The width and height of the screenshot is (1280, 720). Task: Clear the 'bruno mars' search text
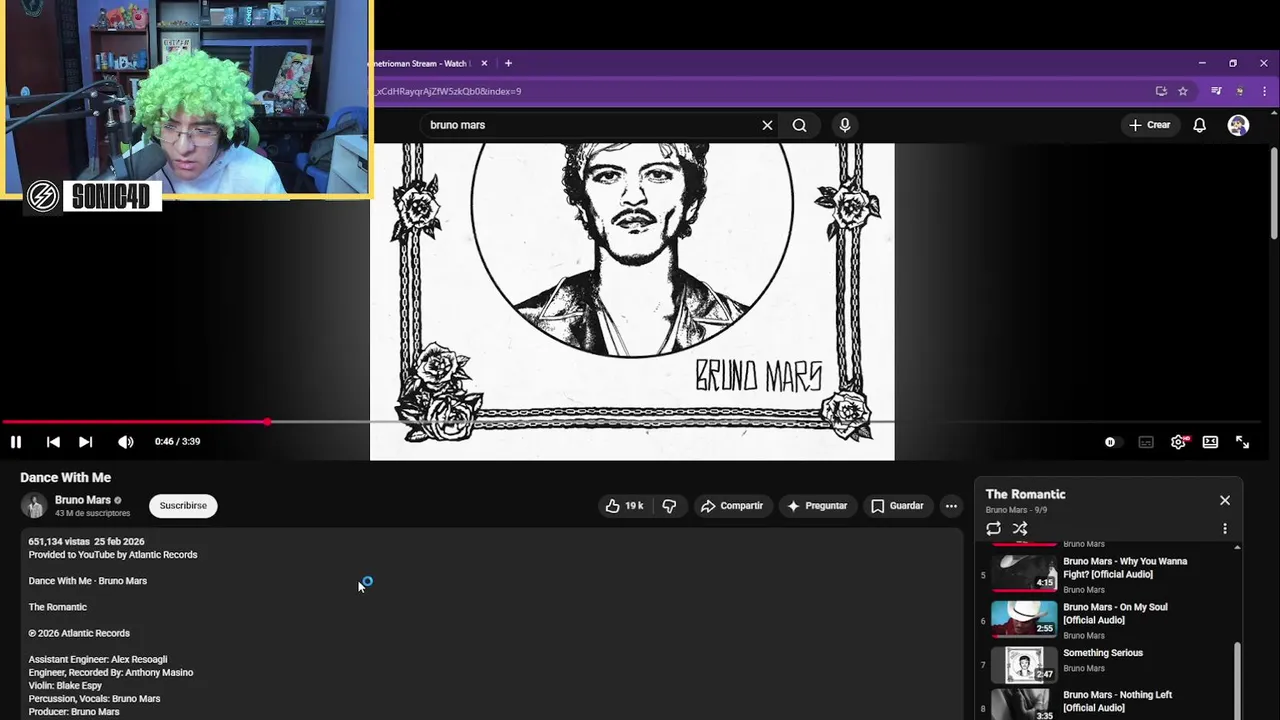coord(767,125)
